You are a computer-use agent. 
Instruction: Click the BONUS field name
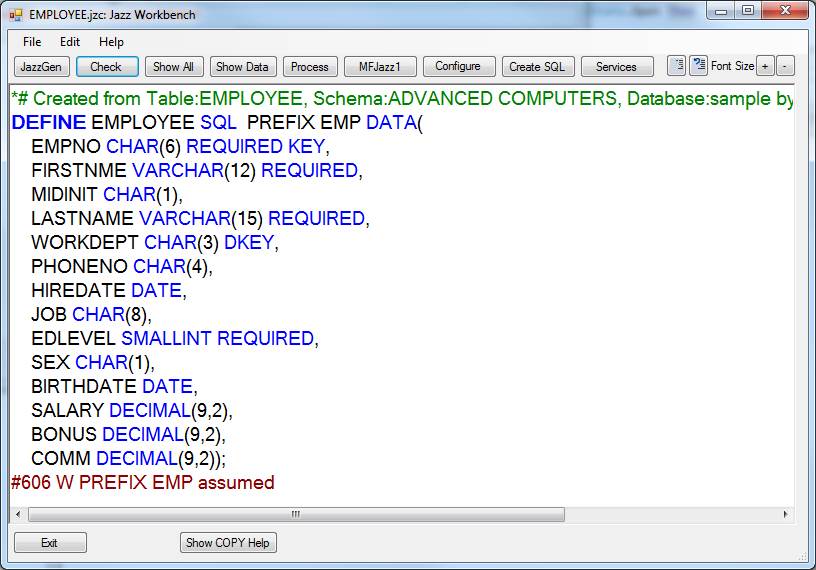click(x=64, y=434)
